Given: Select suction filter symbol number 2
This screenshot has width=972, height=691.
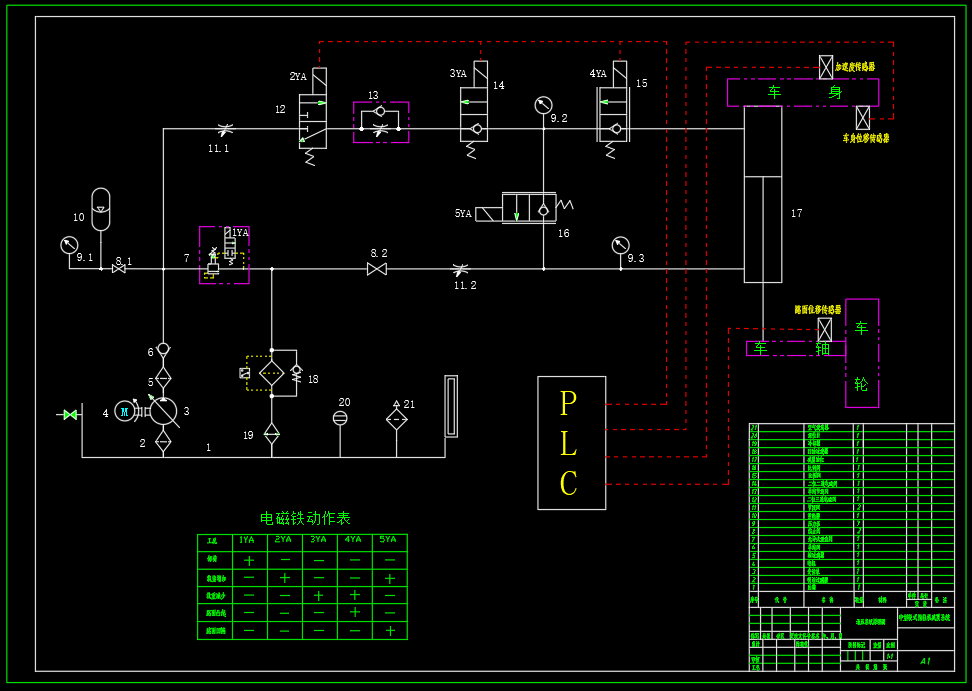Looking at the screenshot, I should coord(163,441).
